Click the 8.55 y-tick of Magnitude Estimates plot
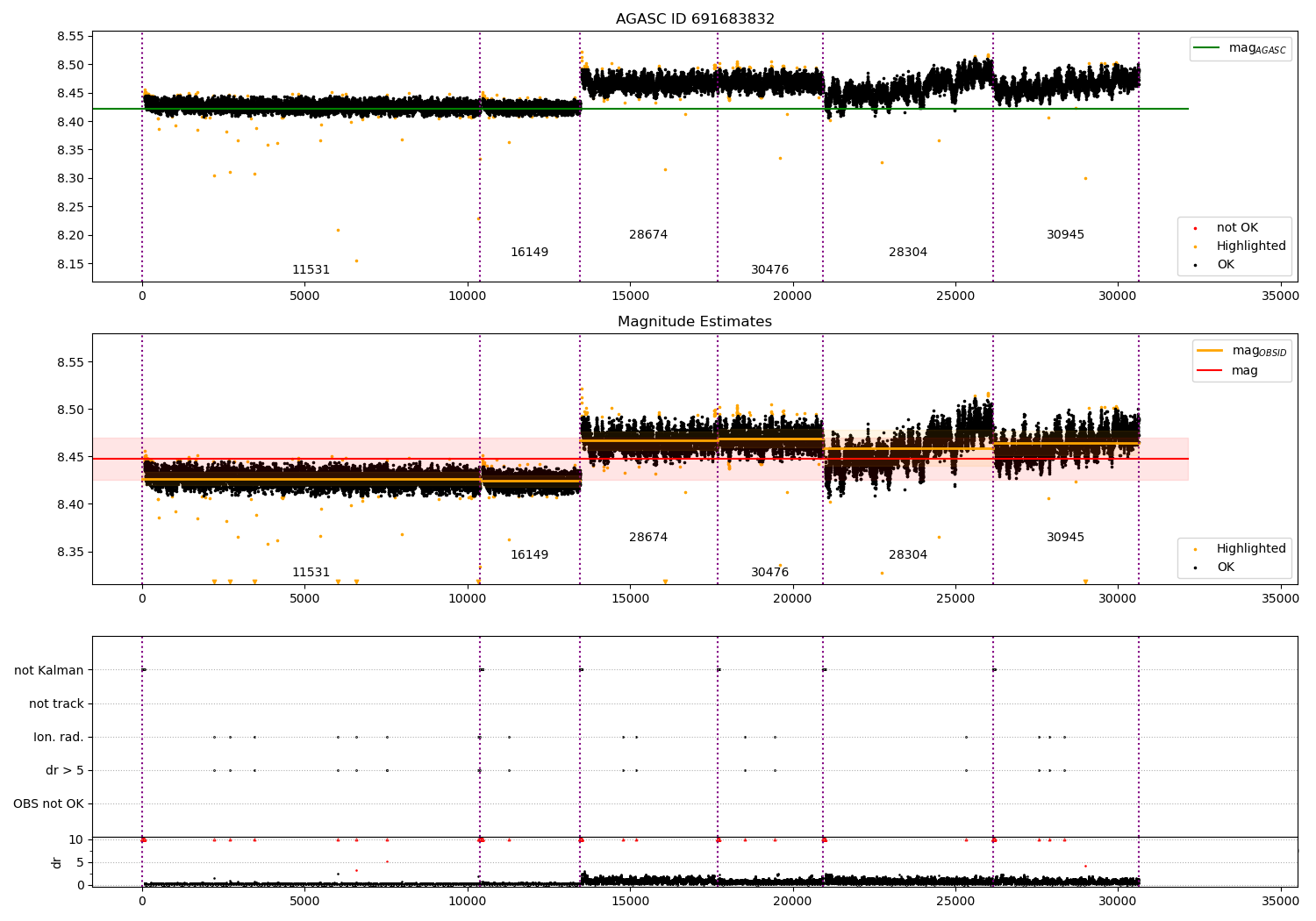 click(70, 362)
